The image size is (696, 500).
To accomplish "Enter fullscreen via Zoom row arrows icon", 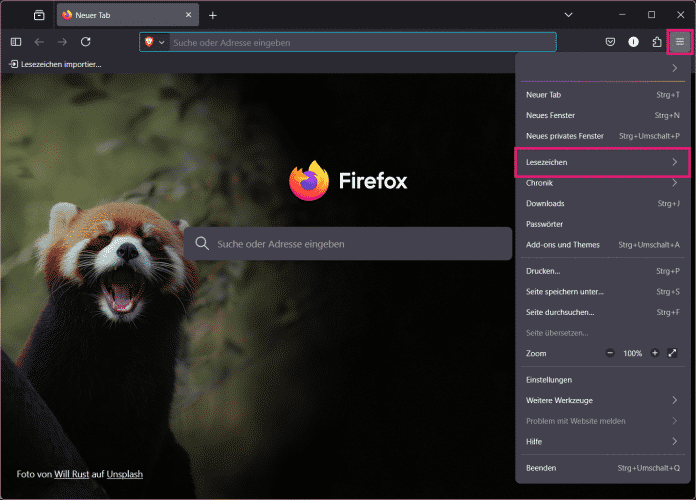I will coord(673,353).
